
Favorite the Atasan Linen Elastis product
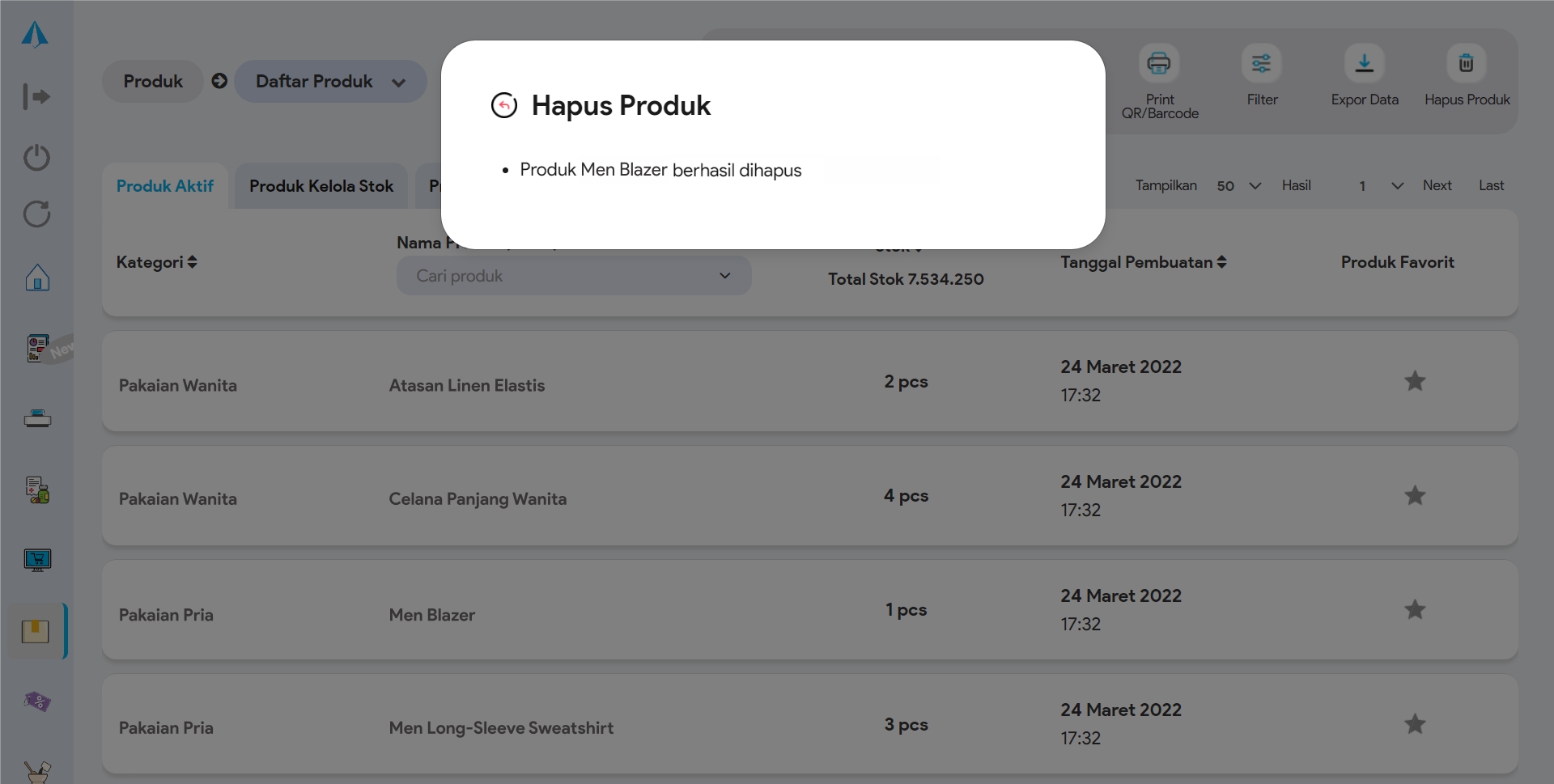(1415, 381)
